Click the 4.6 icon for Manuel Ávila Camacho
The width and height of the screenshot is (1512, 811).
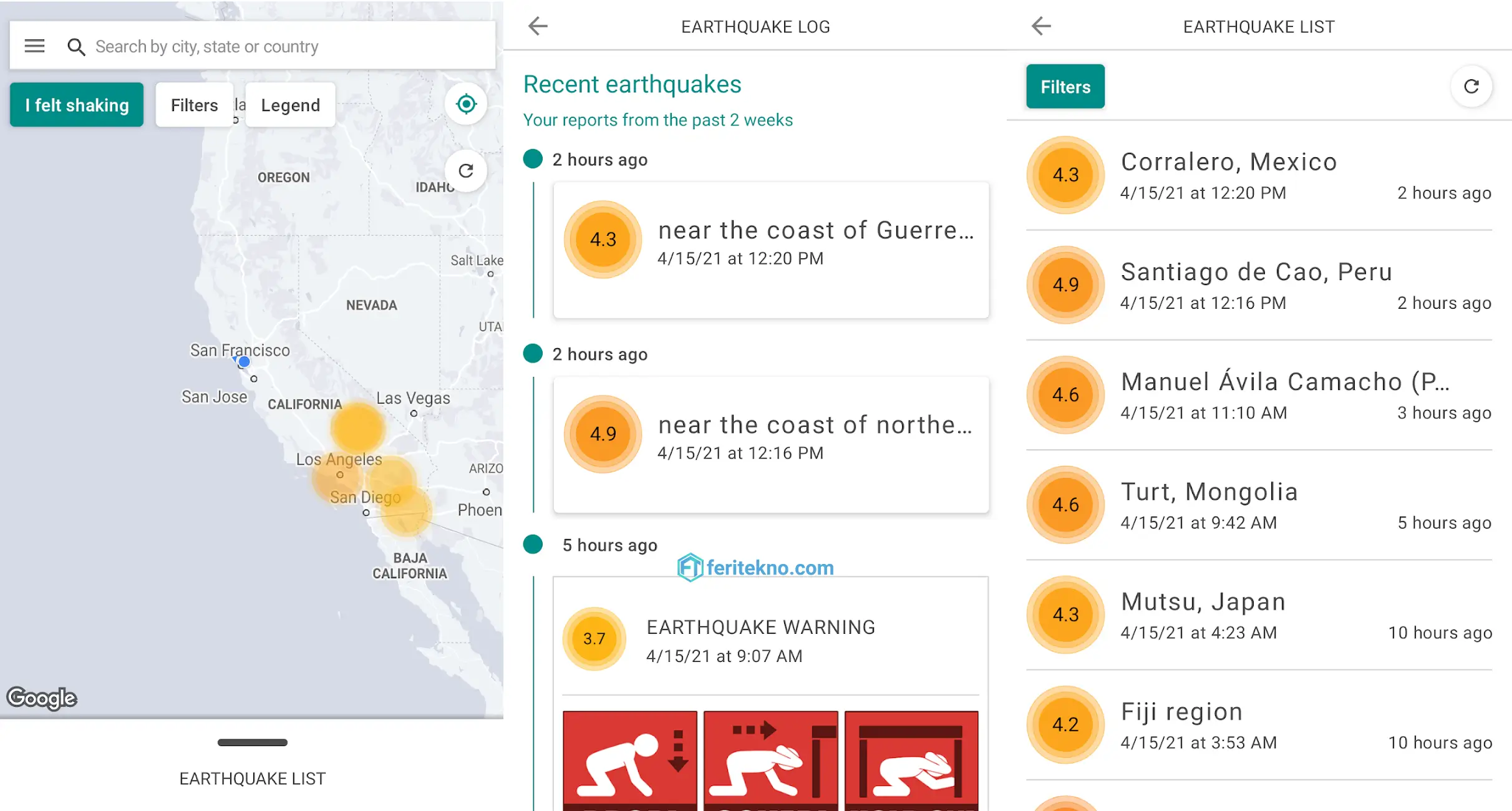(1065, 395)
